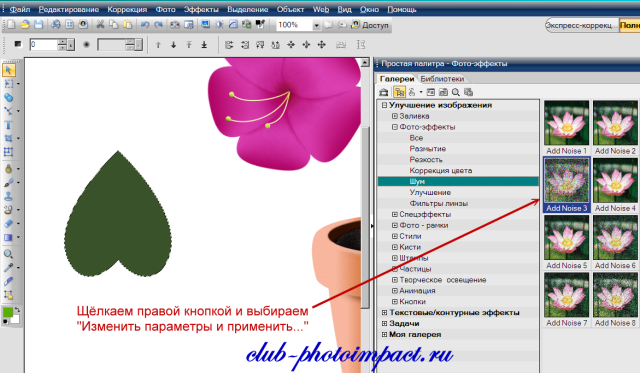Viewport: 640px width, 373px height.
Task: Expand the Моя галерея node
Action: pyautogui.click(x=384, y=335)
